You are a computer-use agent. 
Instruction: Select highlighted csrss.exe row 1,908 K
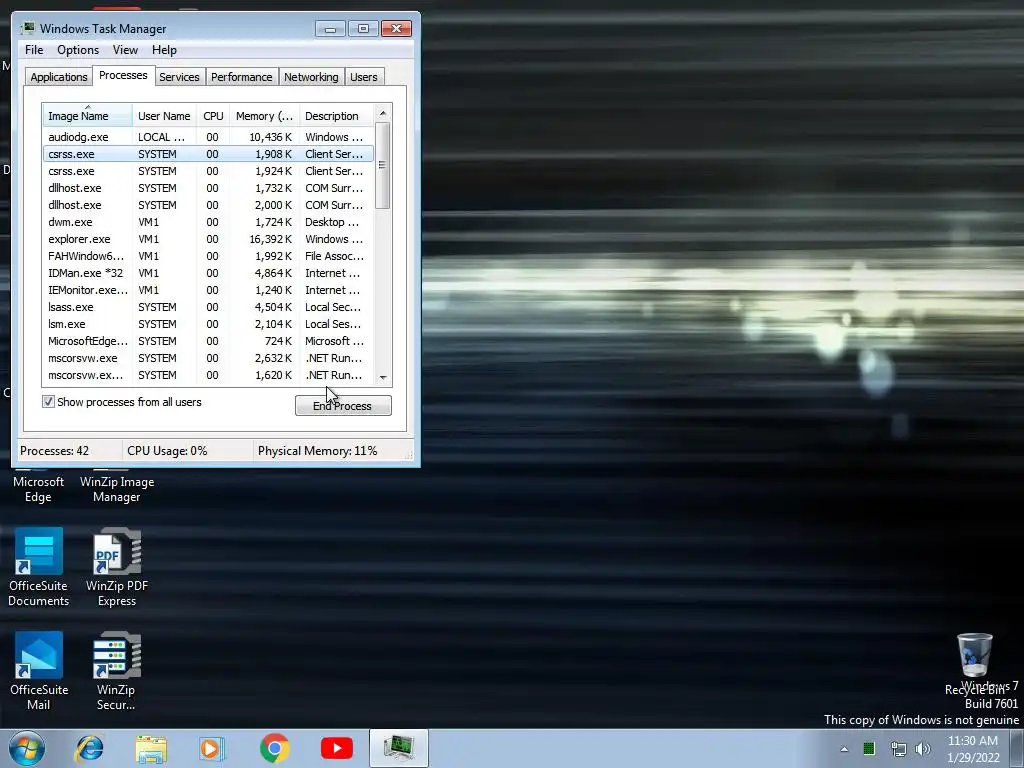[208, 154]
